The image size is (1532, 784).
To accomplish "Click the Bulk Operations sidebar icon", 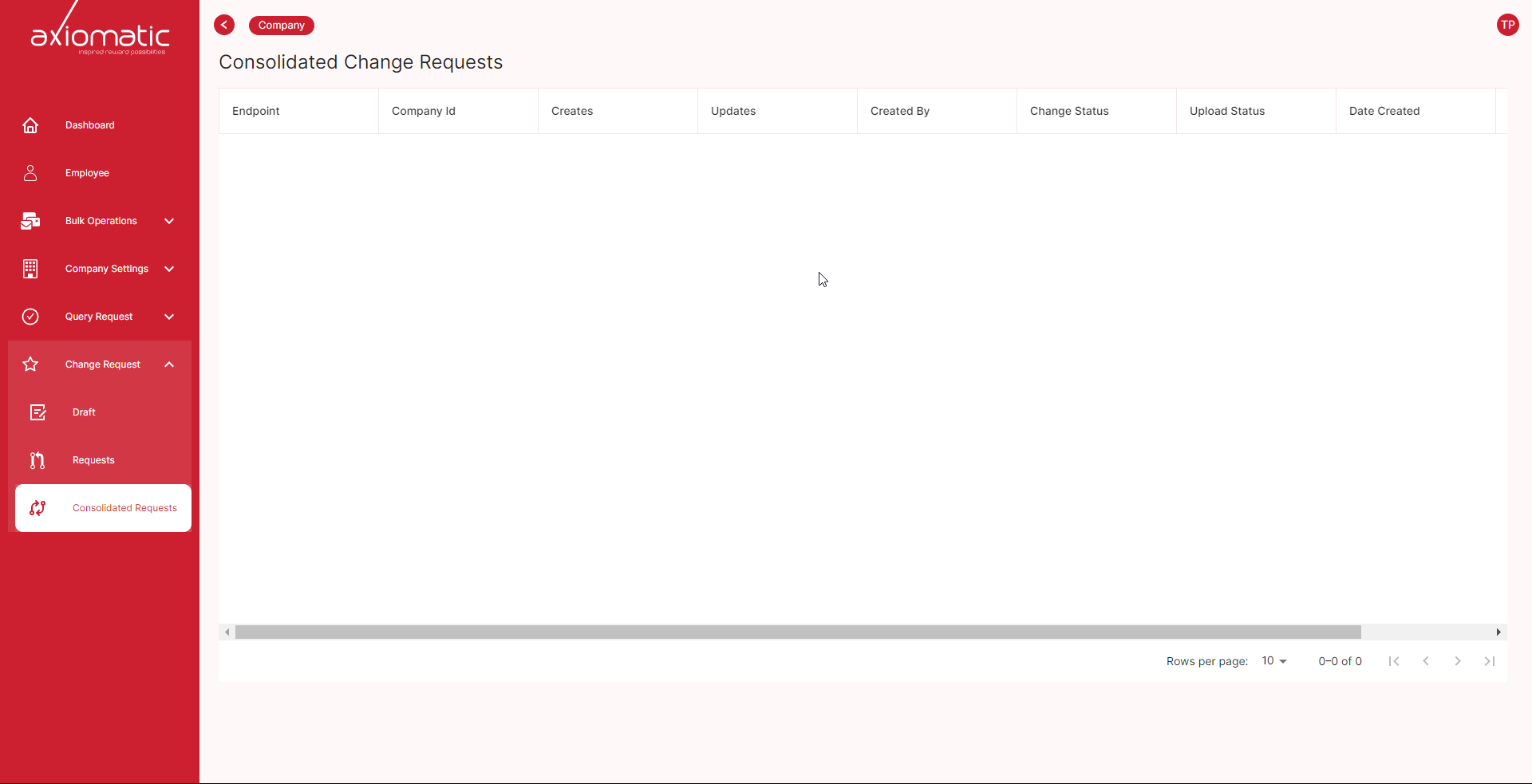I will (30, 221).
